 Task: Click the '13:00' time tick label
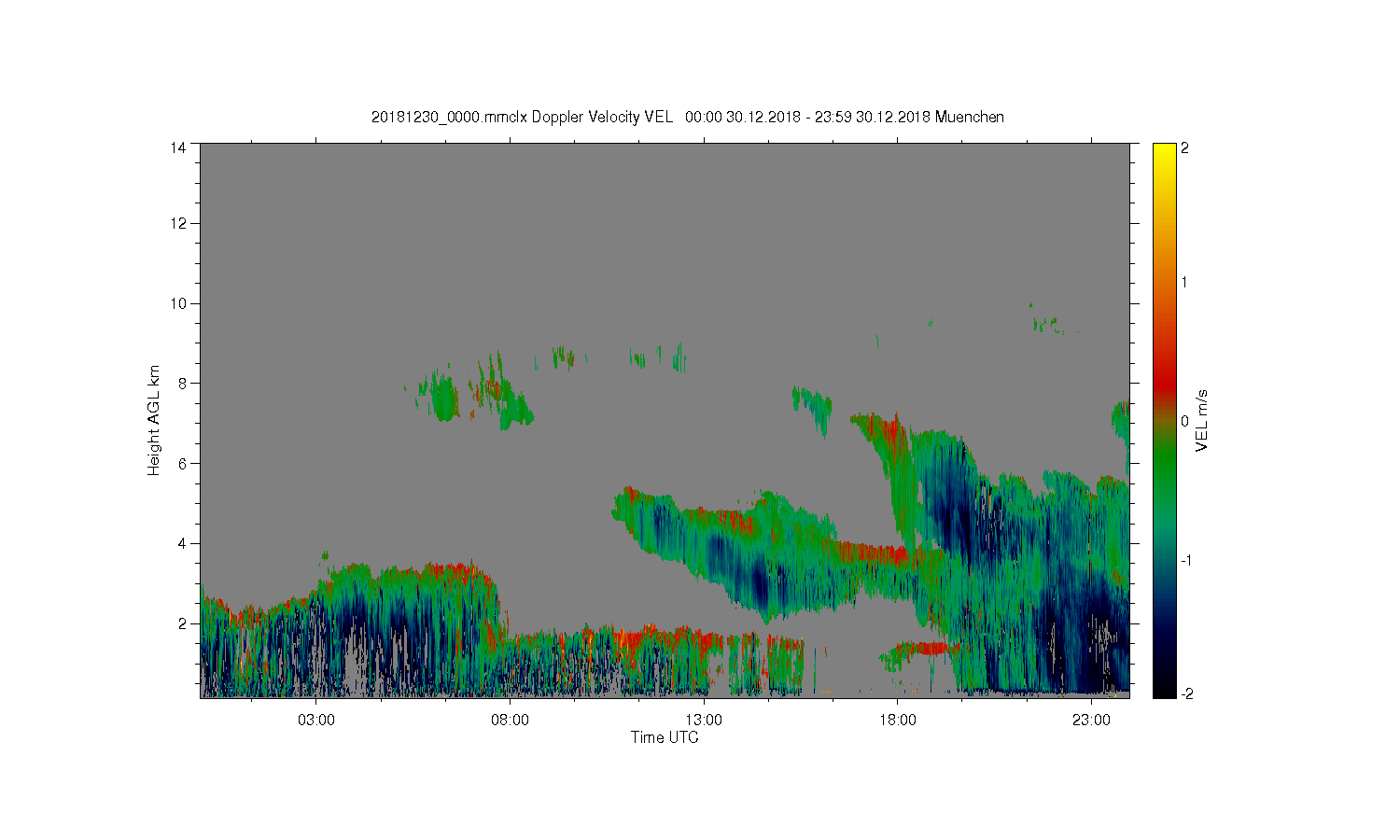tap(704, 721)
